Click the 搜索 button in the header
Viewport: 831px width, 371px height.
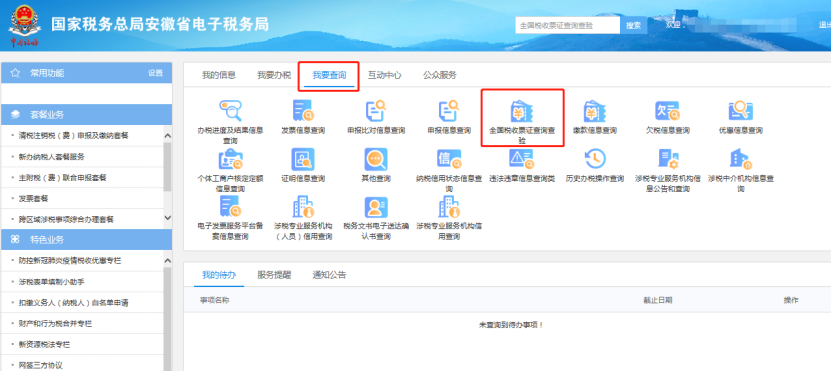[633, 25]
